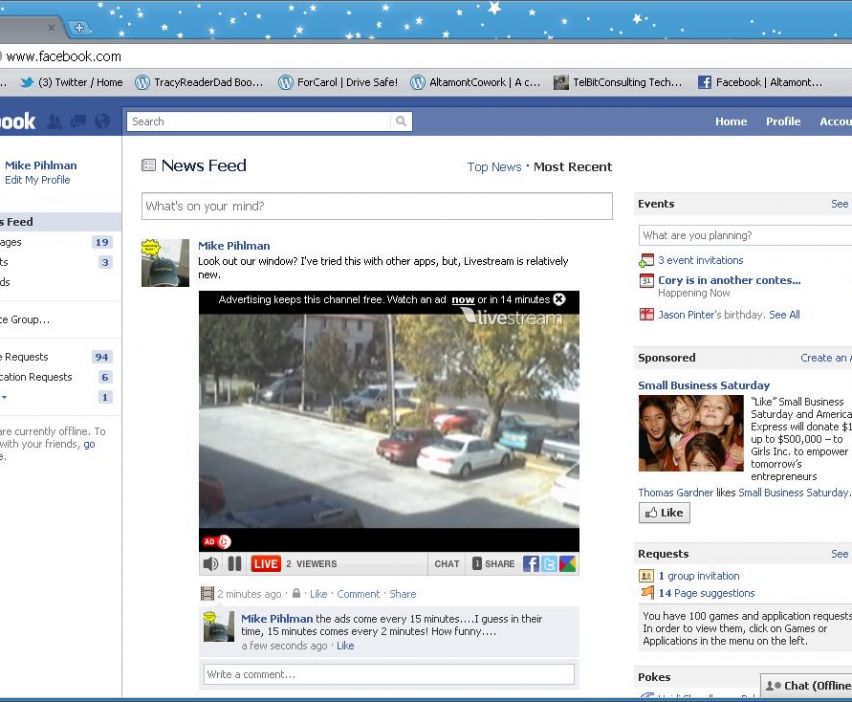Image resolution: width=852 pixels, height=702 pixels.
Task: Click the search magnifier icon
Action: click(x=401, y=122)
